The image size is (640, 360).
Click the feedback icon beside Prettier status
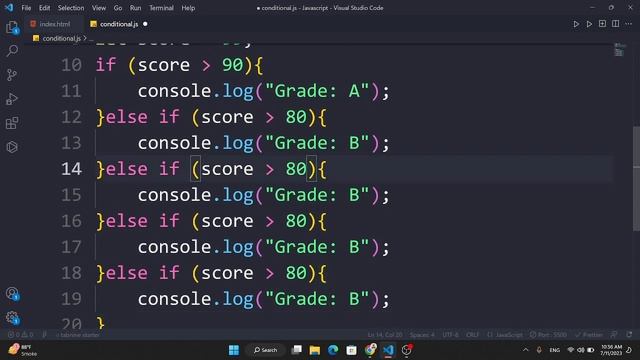(614, 335)
